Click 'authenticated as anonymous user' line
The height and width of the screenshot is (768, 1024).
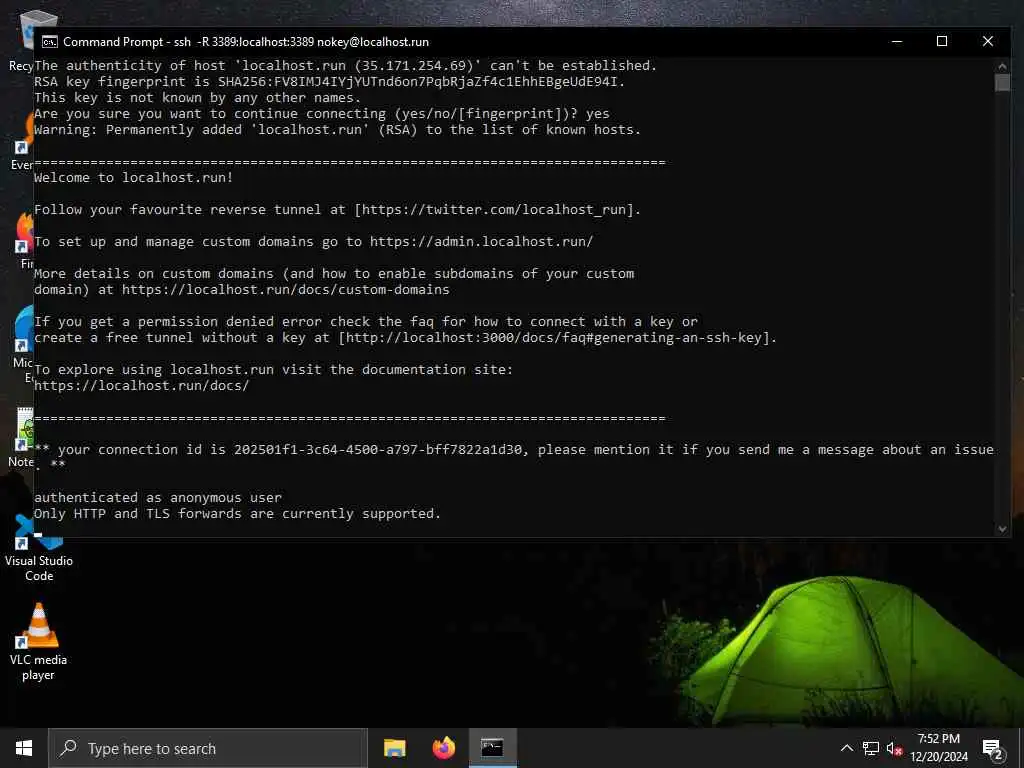(x=158, y=498)
